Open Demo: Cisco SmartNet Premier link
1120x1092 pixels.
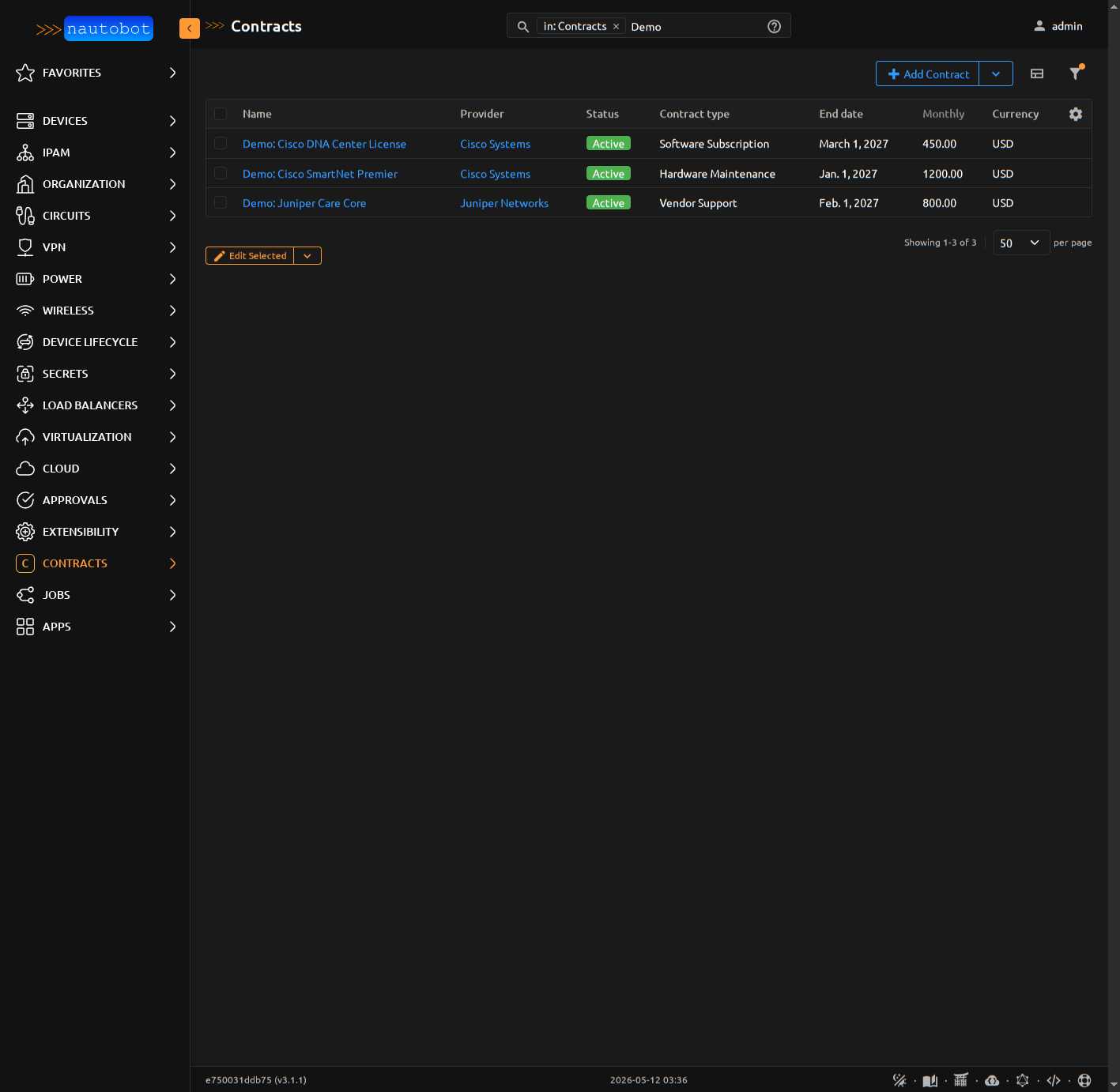(320, 174)
